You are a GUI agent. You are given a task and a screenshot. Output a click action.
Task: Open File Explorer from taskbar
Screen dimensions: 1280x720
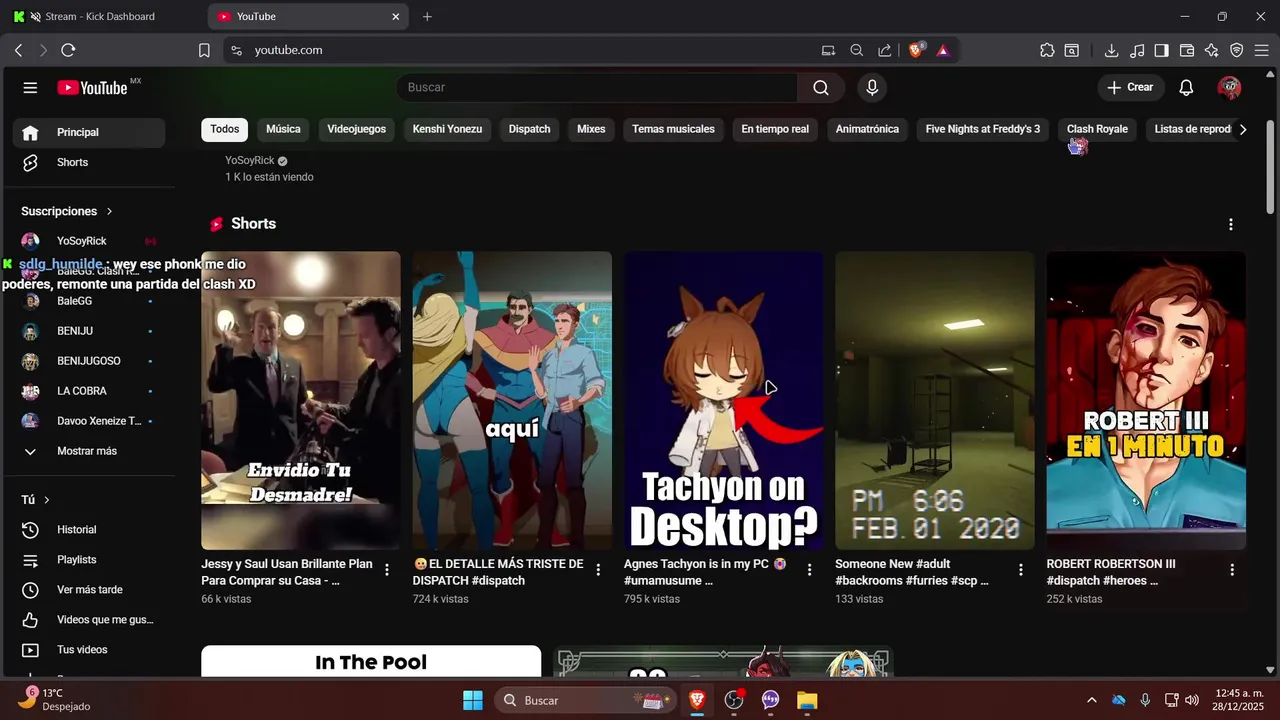click(807, 701)
